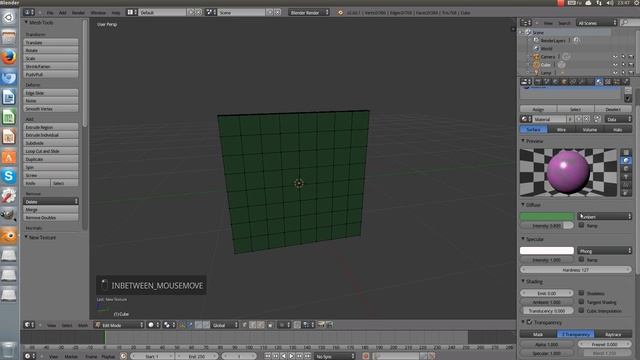Image resolution: width=640 pixels, height=360 pixels.
Task: Toggle the use preview range clock icon
Action: pyautogui.click(x=123, y=356)
